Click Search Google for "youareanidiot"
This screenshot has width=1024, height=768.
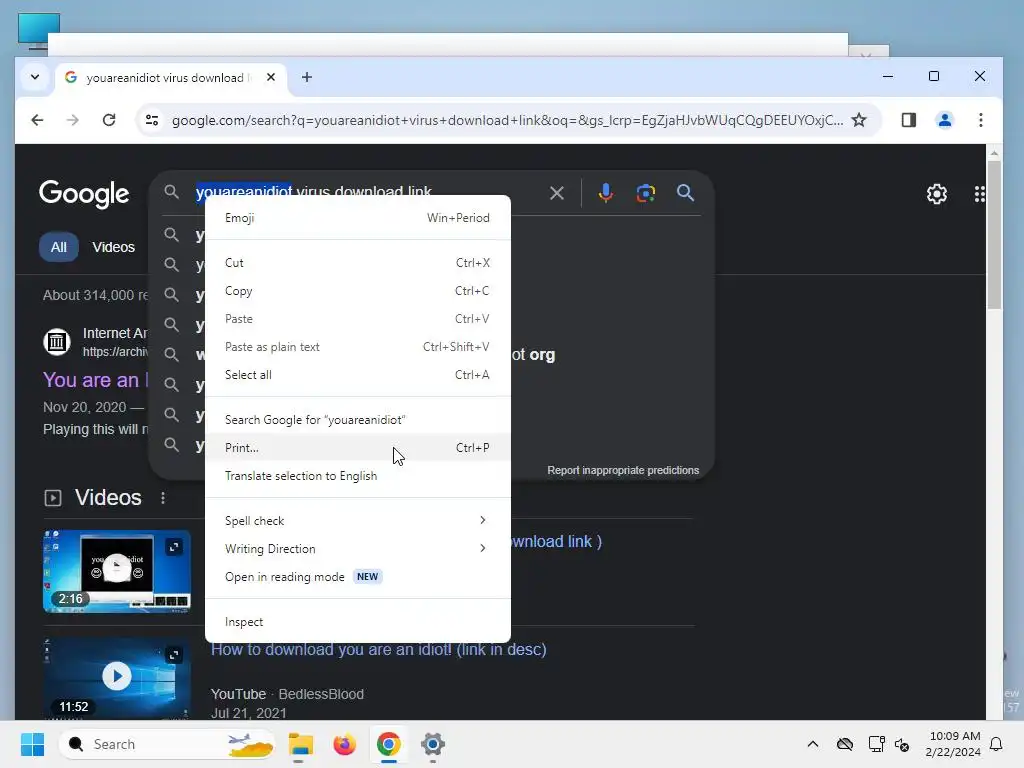point(357,420)
